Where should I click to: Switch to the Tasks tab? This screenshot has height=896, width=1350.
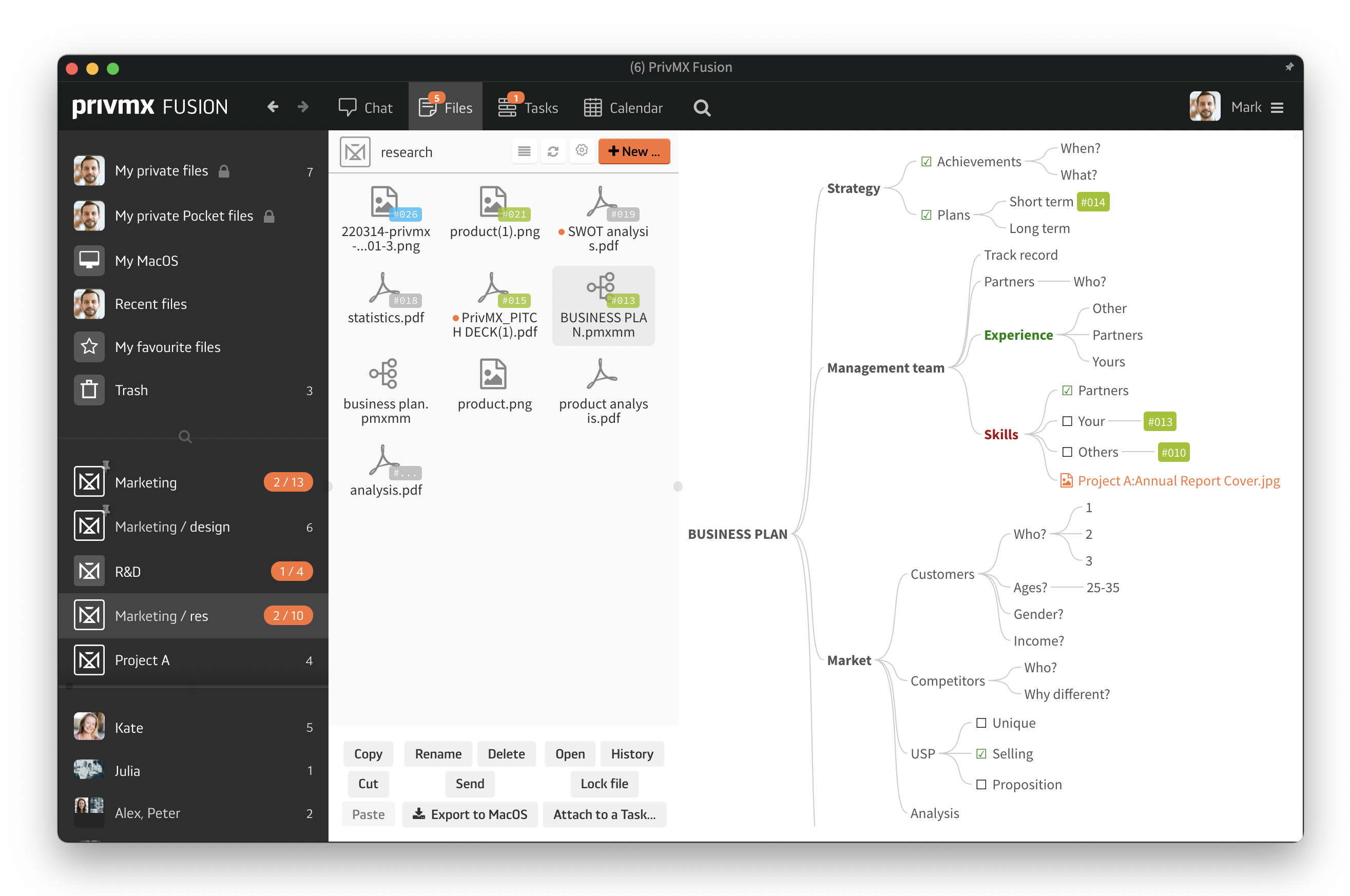point(528,107)
